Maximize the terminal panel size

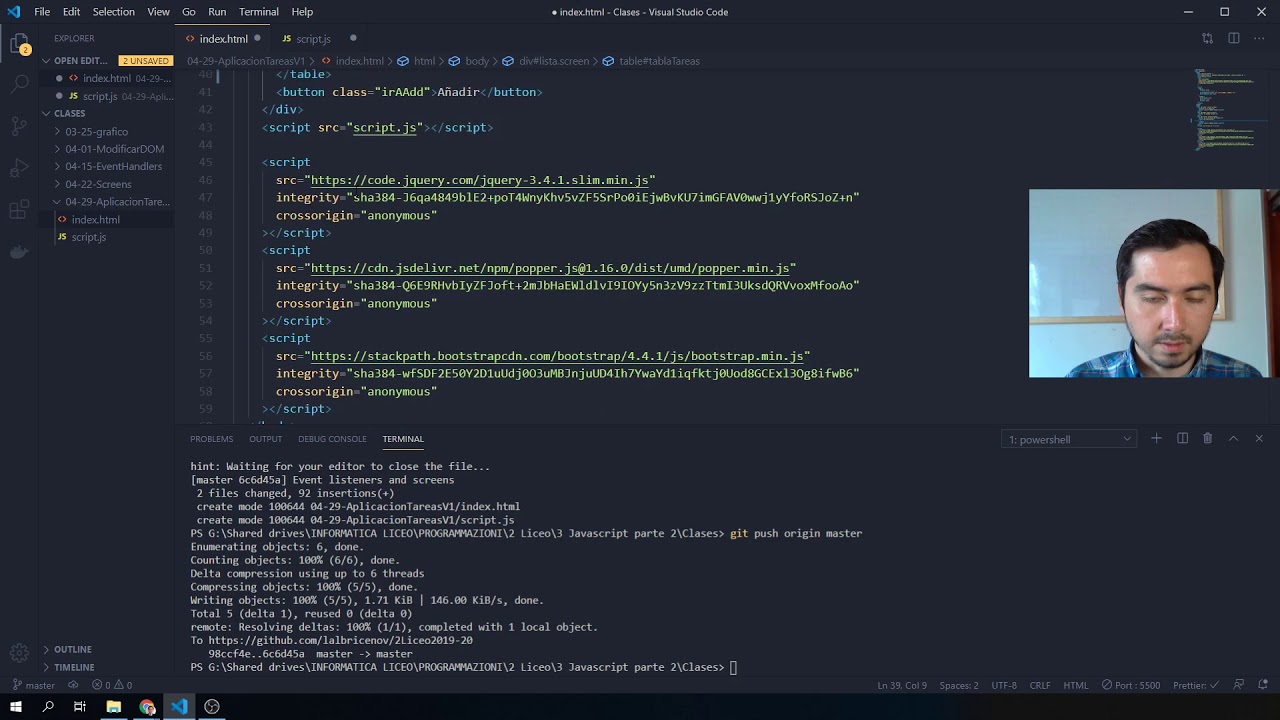coord(1233,439)
